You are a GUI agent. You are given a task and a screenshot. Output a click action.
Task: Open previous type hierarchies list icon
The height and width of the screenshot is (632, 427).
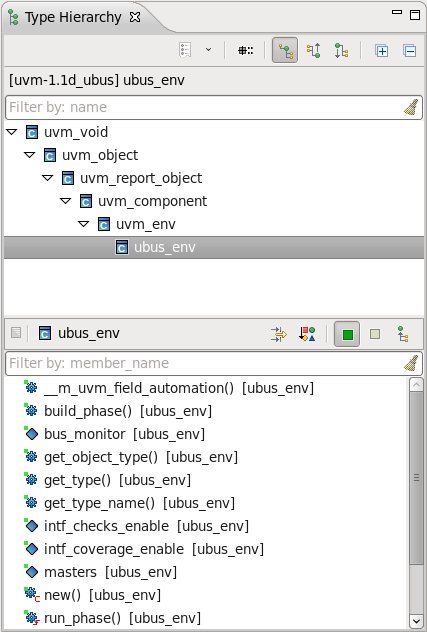click(185, 50)
